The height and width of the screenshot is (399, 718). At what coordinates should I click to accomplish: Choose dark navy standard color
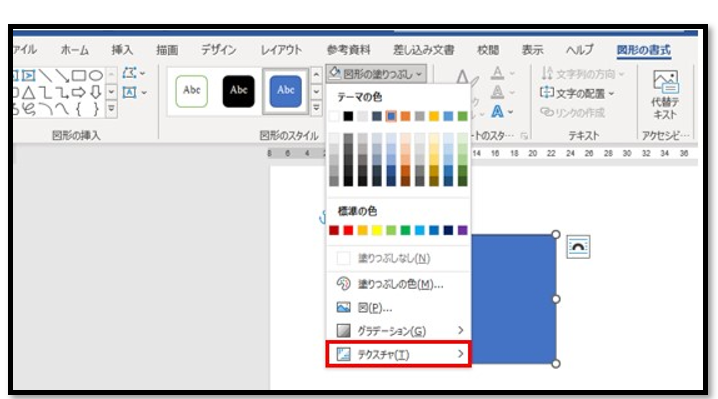pos(448,230)
